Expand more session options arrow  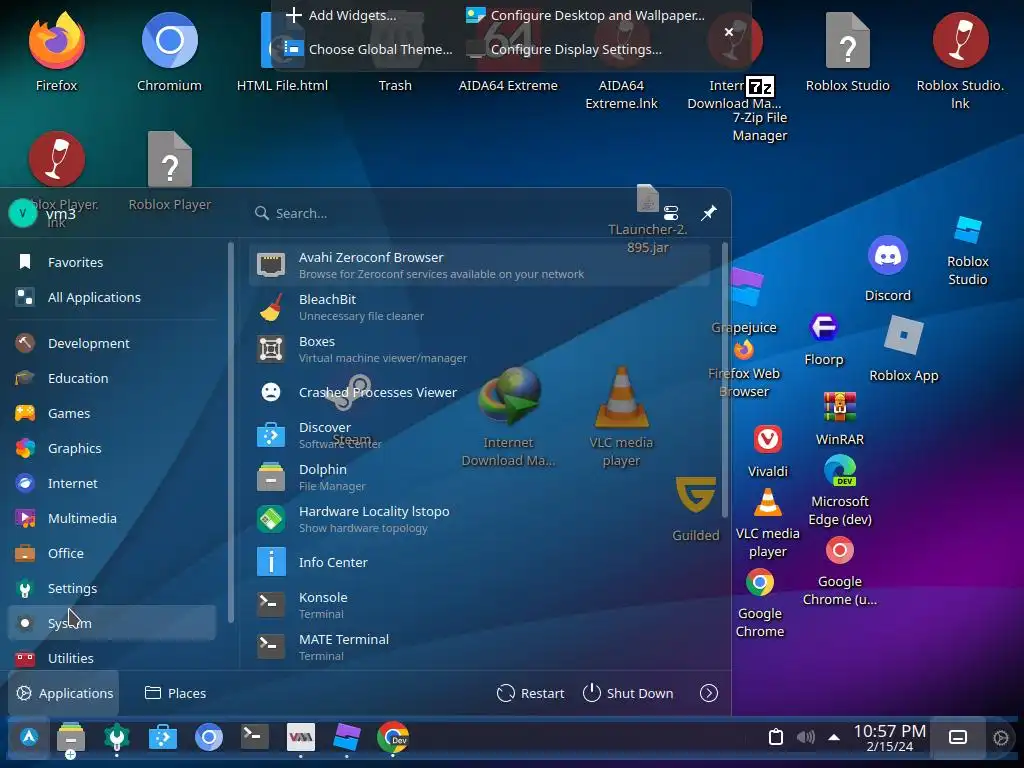[x=709, y=693]
